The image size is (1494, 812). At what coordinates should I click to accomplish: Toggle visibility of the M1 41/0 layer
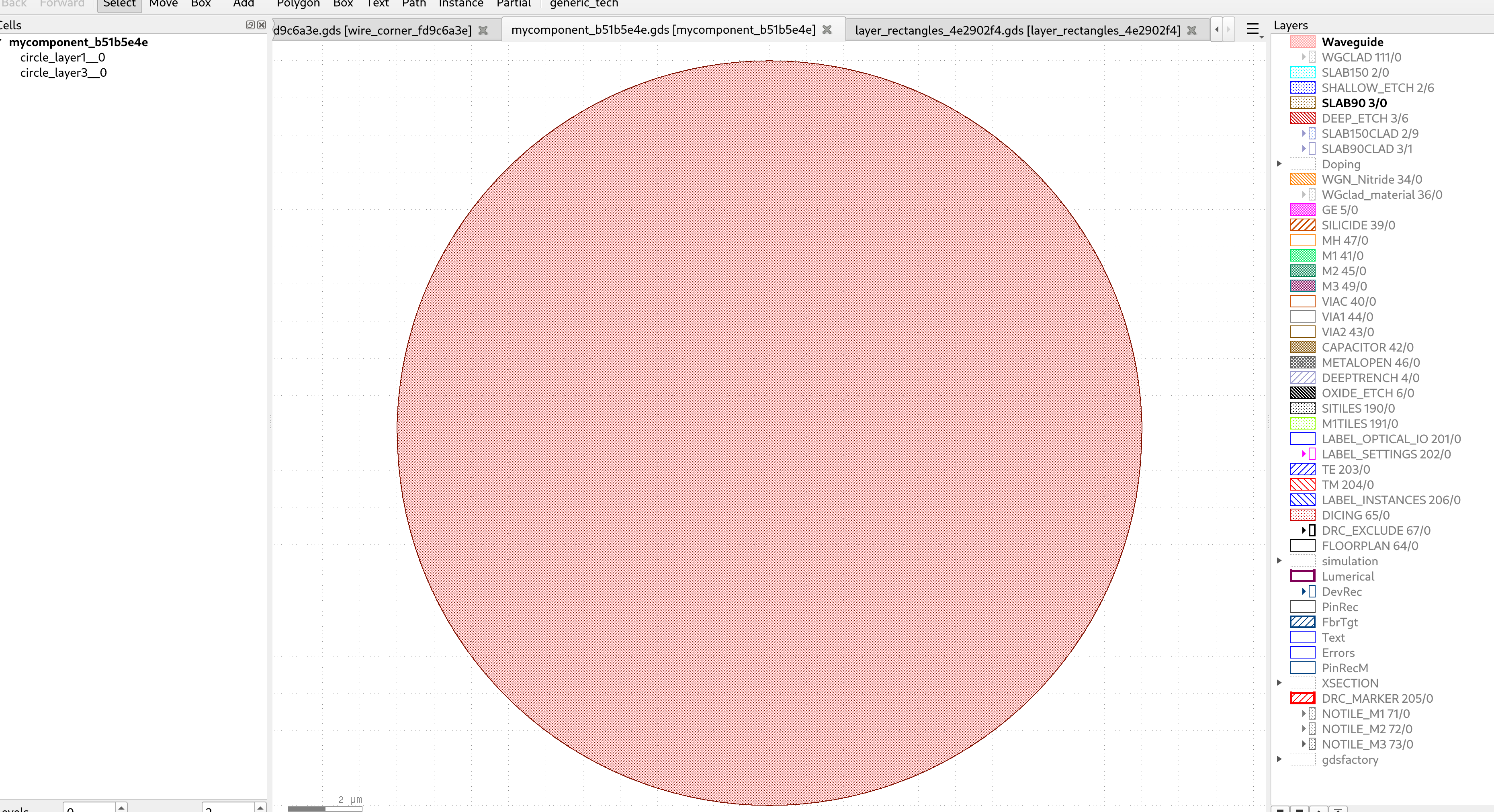1303,255
